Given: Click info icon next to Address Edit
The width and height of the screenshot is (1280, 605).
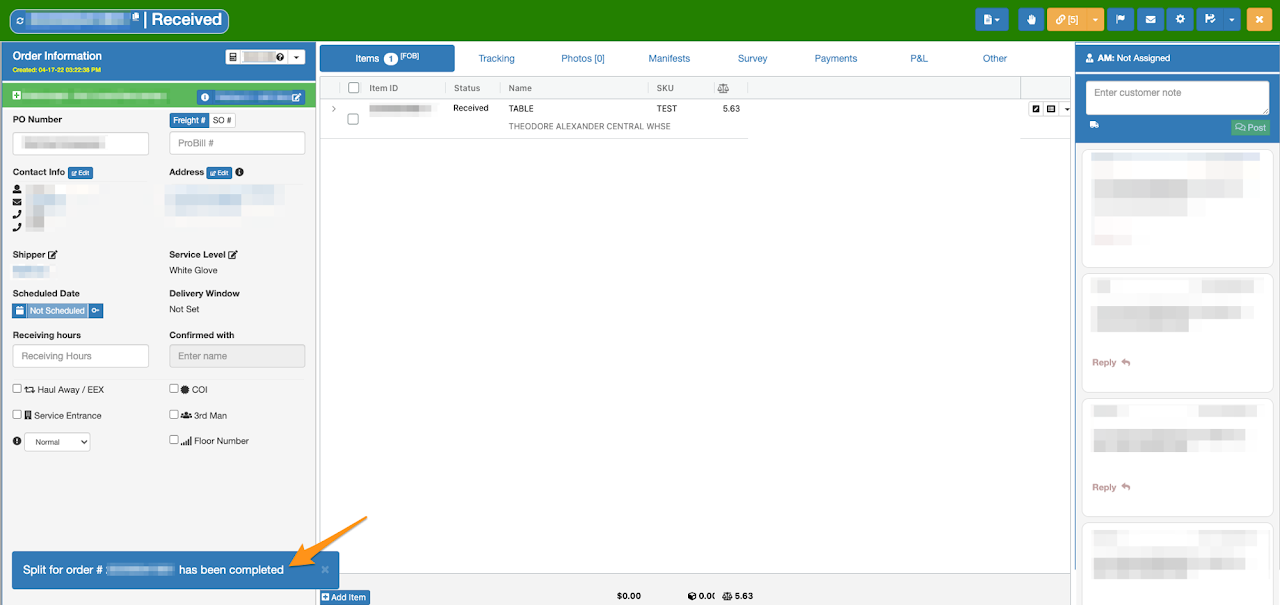Looking at the screenshot, I should [240, 172].
